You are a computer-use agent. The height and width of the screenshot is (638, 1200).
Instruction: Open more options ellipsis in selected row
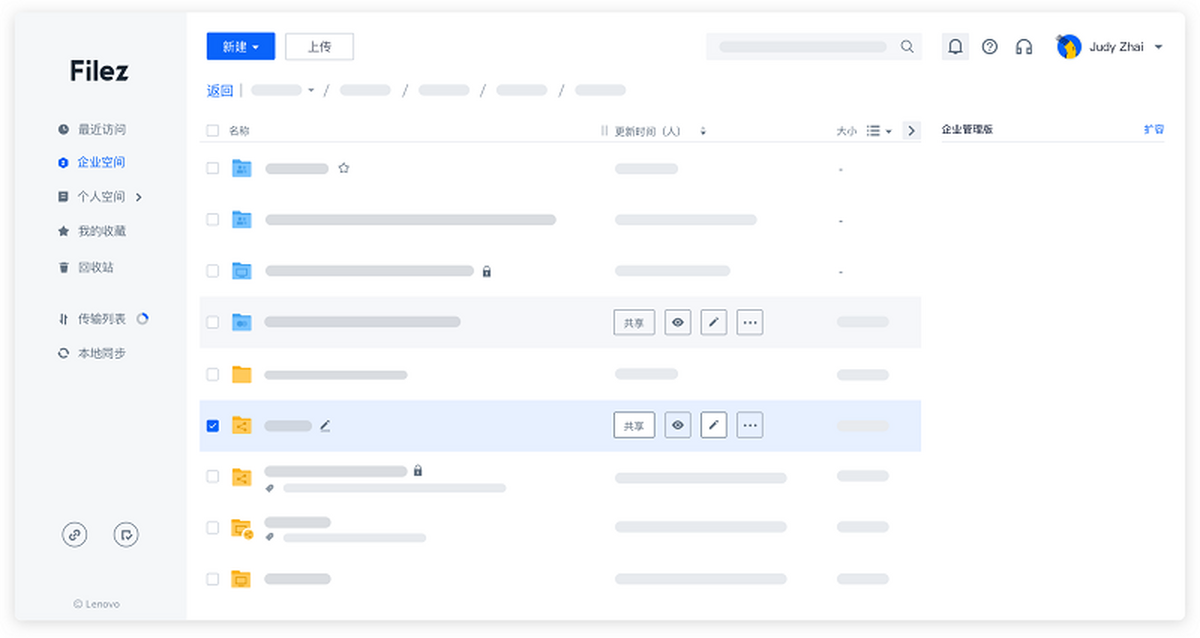pos(750,425)
